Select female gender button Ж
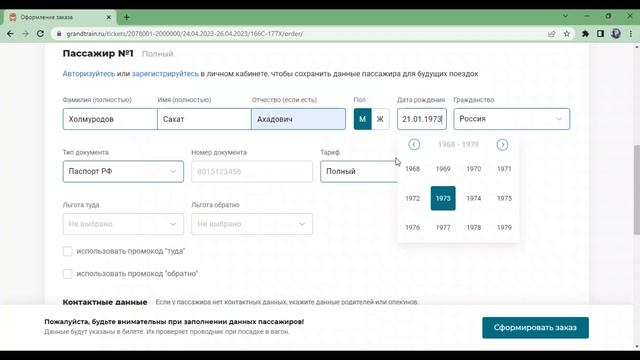640x360 pixels. pos(380,119)
